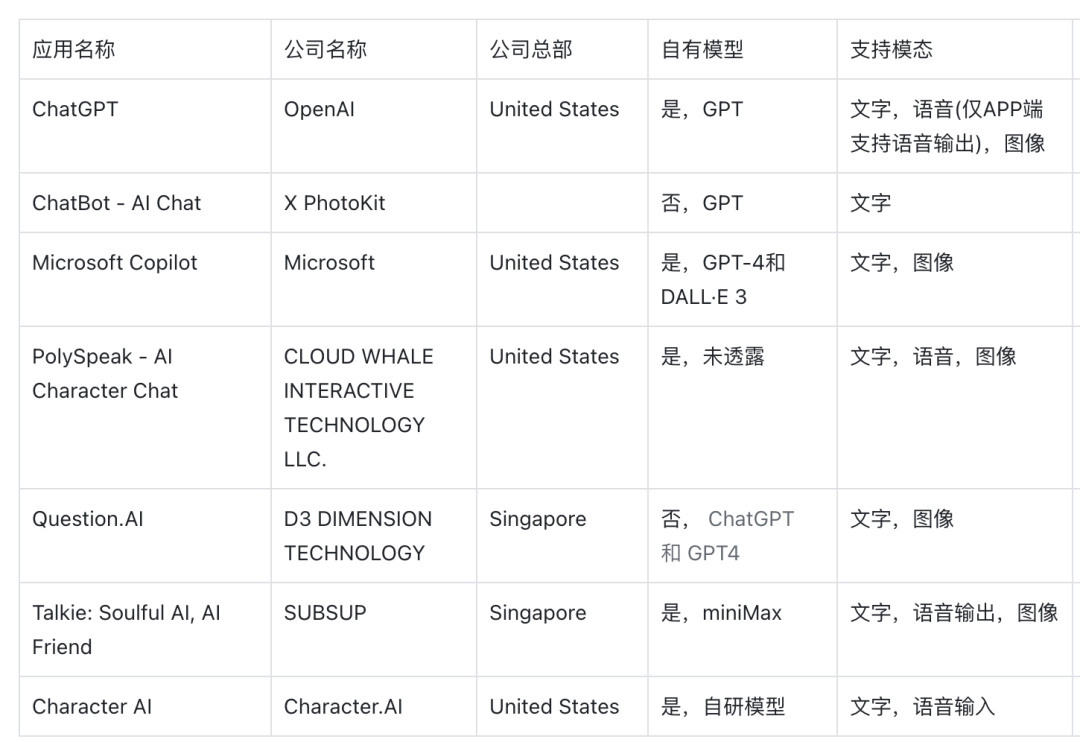Click the X PhotoKit company cell
The height and width of the screenshot is (742, 1080).
point(373,203)
